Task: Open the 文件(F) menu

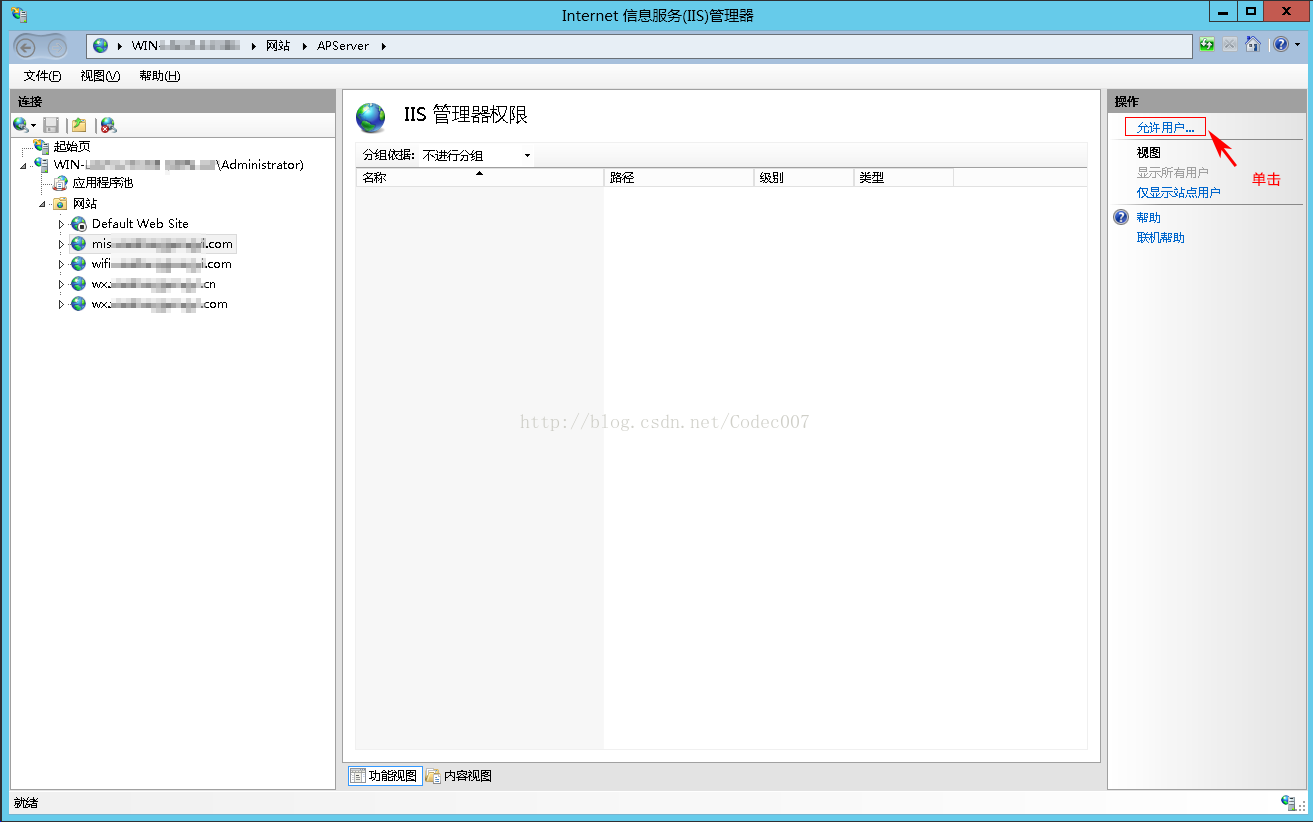Action: (42, 76)
